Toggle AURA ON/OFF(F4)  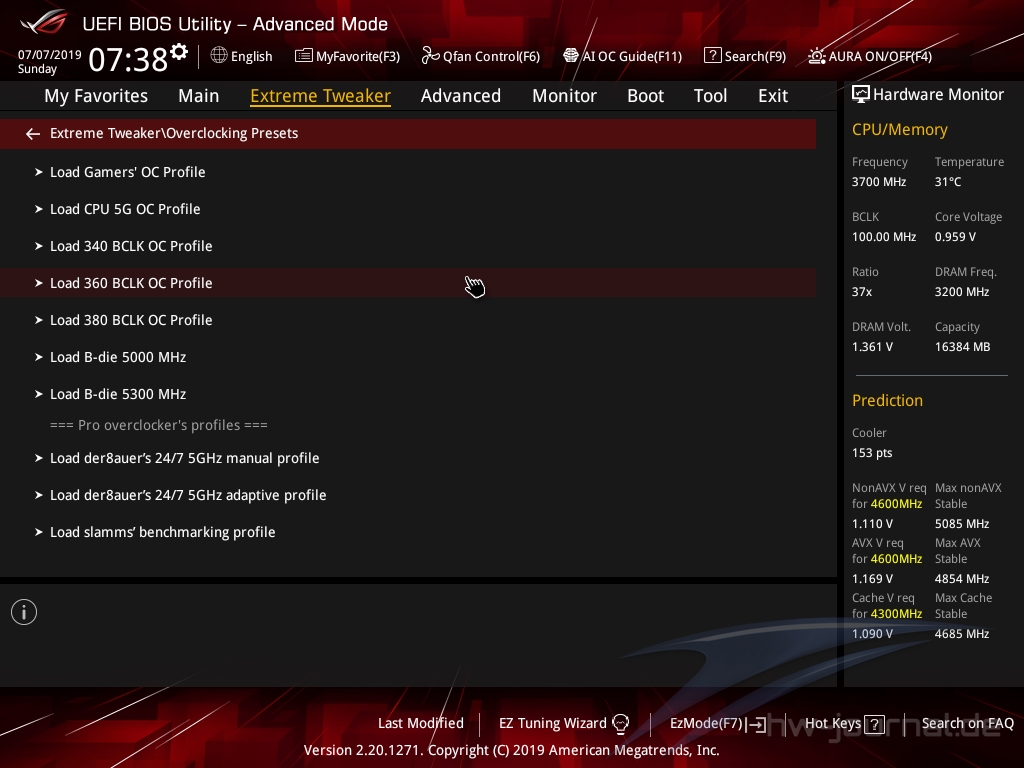tap(880, 57)
